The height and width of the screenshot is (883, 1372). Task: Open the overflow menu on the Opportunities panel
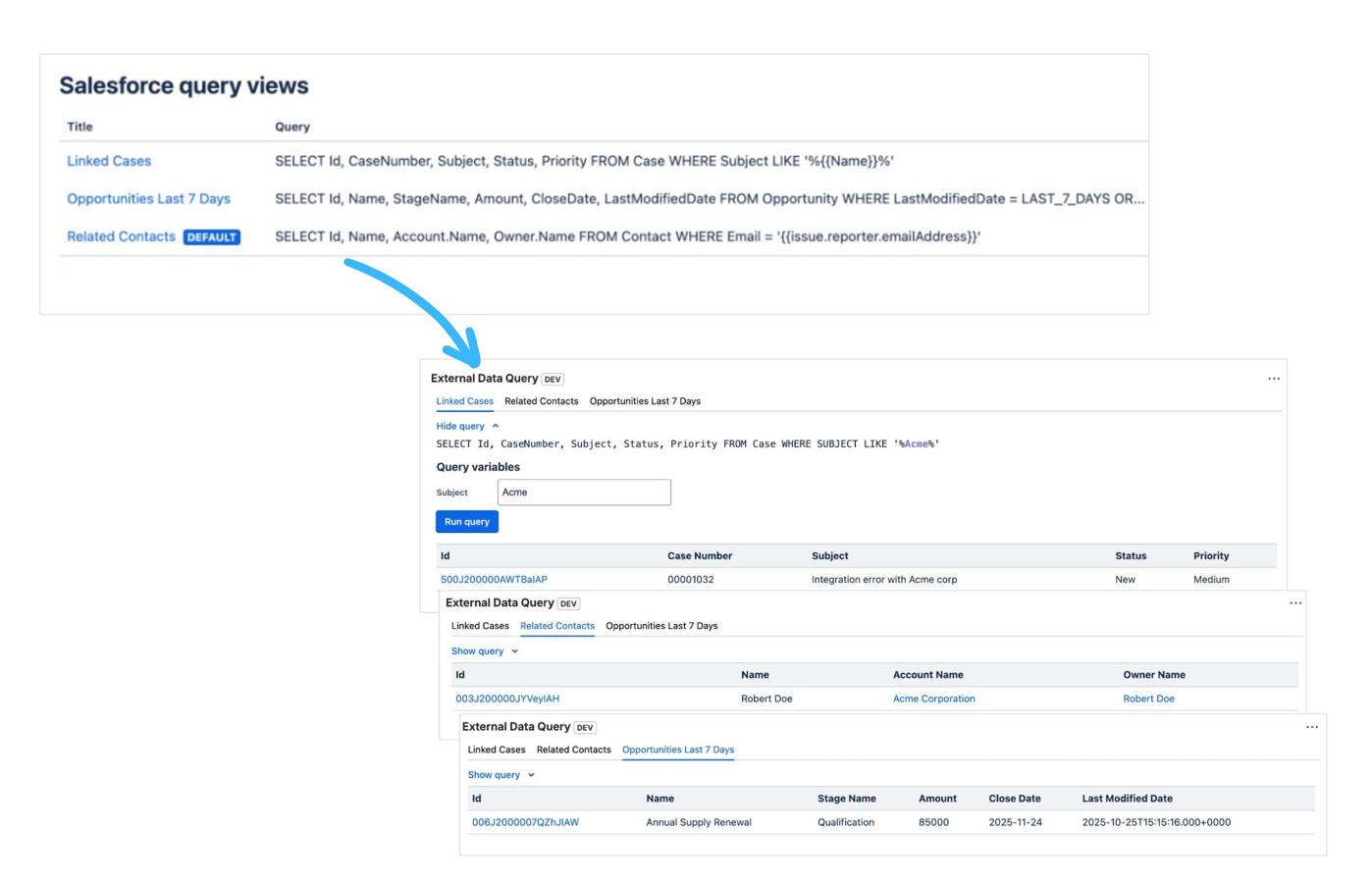click(x=1311, y=726)
